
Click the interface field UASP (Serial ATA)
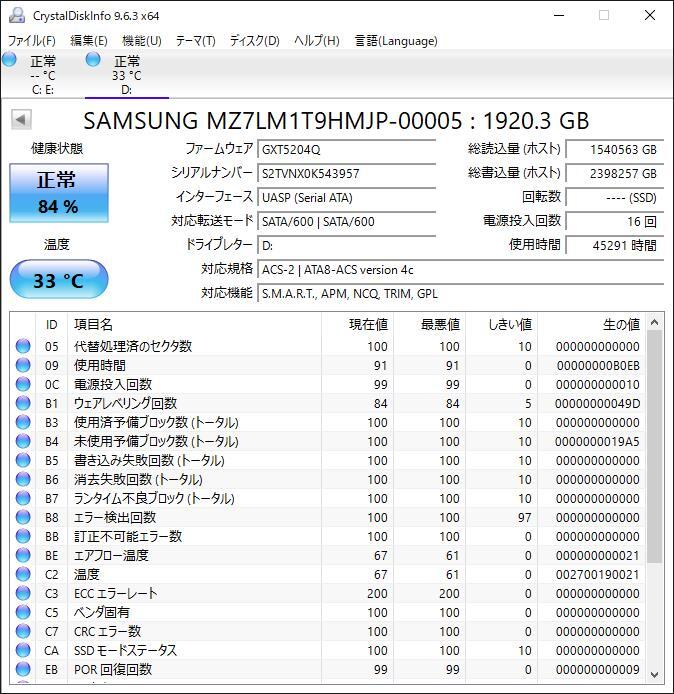[347, 197]
